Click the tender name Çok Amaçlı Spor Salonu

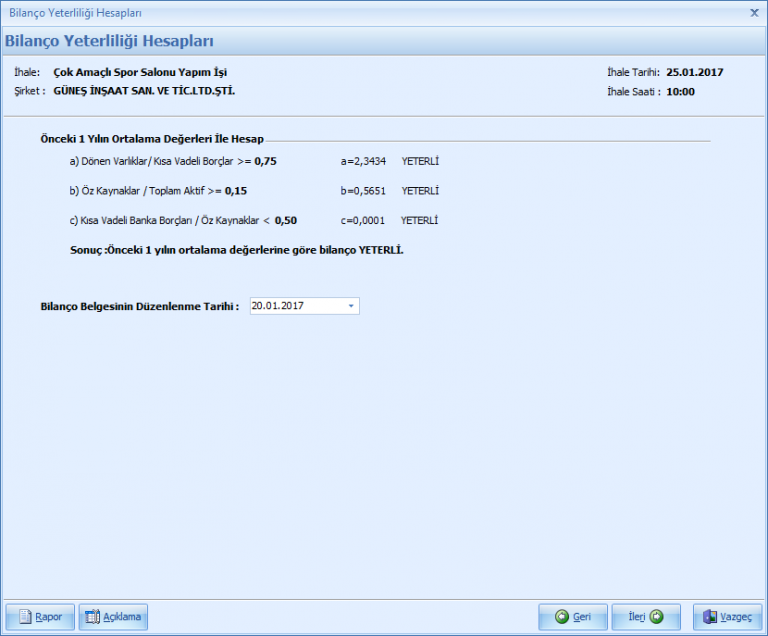coord(140,72)
